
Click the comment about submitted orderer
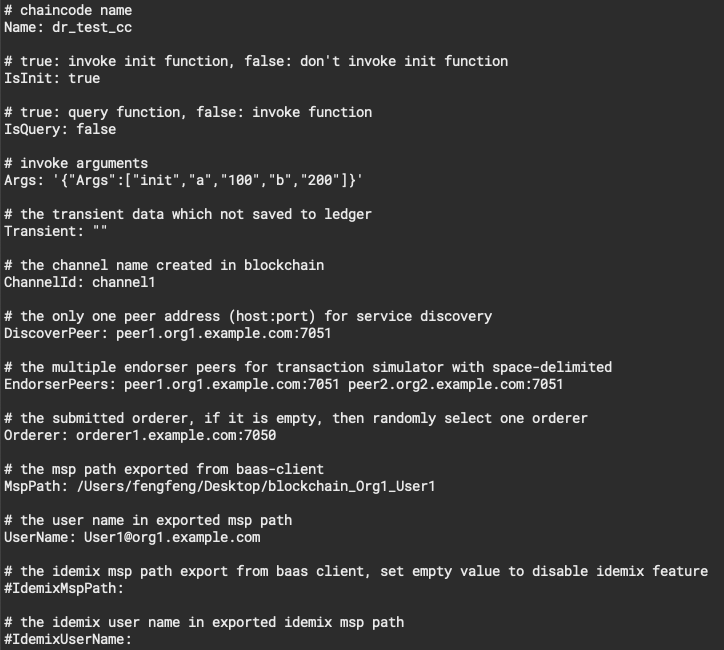(x=296, y=418)
